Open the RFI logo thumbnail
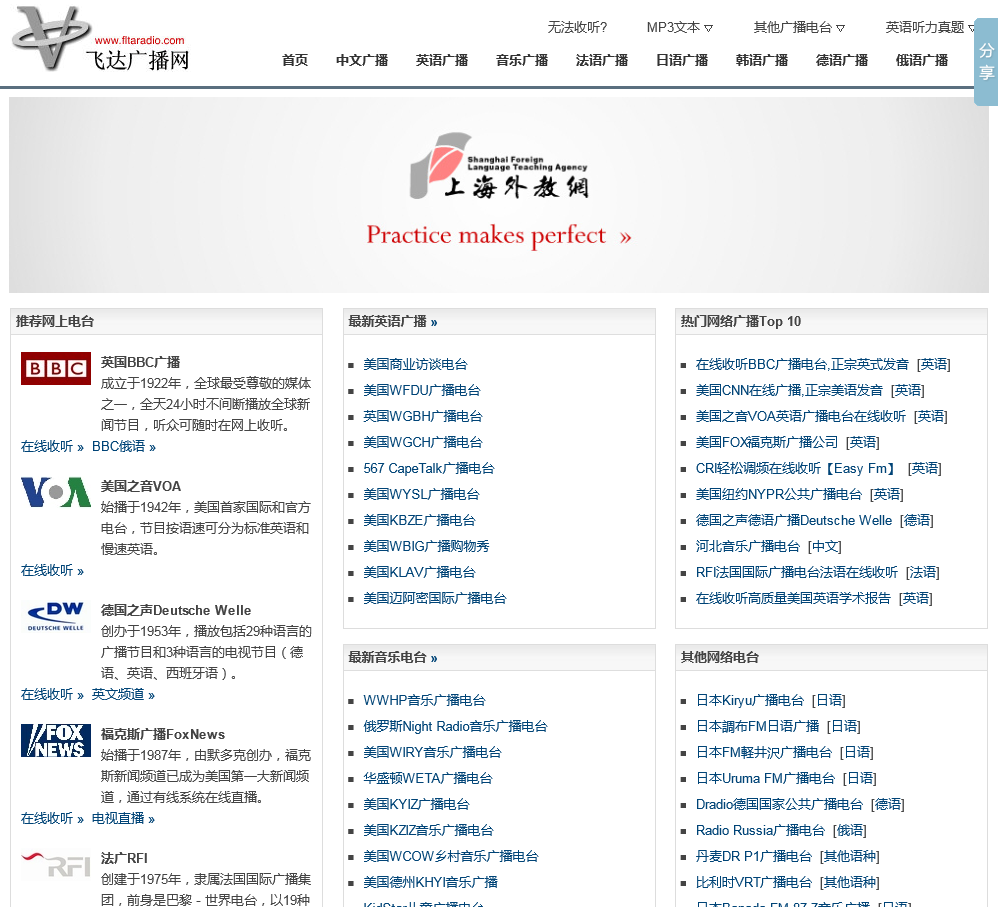The image size is (998, 907). [56, 864]
